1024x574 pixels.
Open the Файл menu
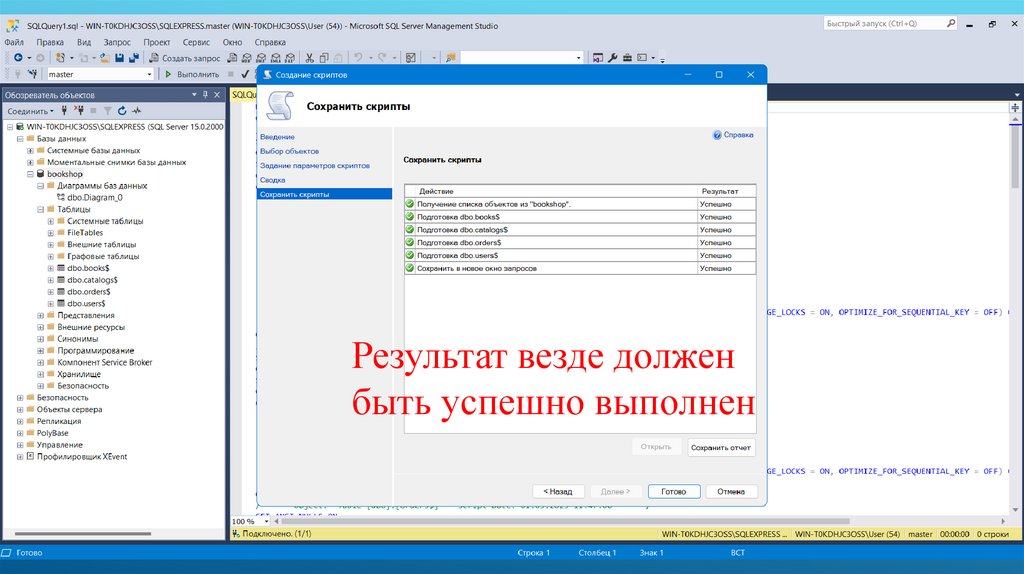[x=14, y=42]
